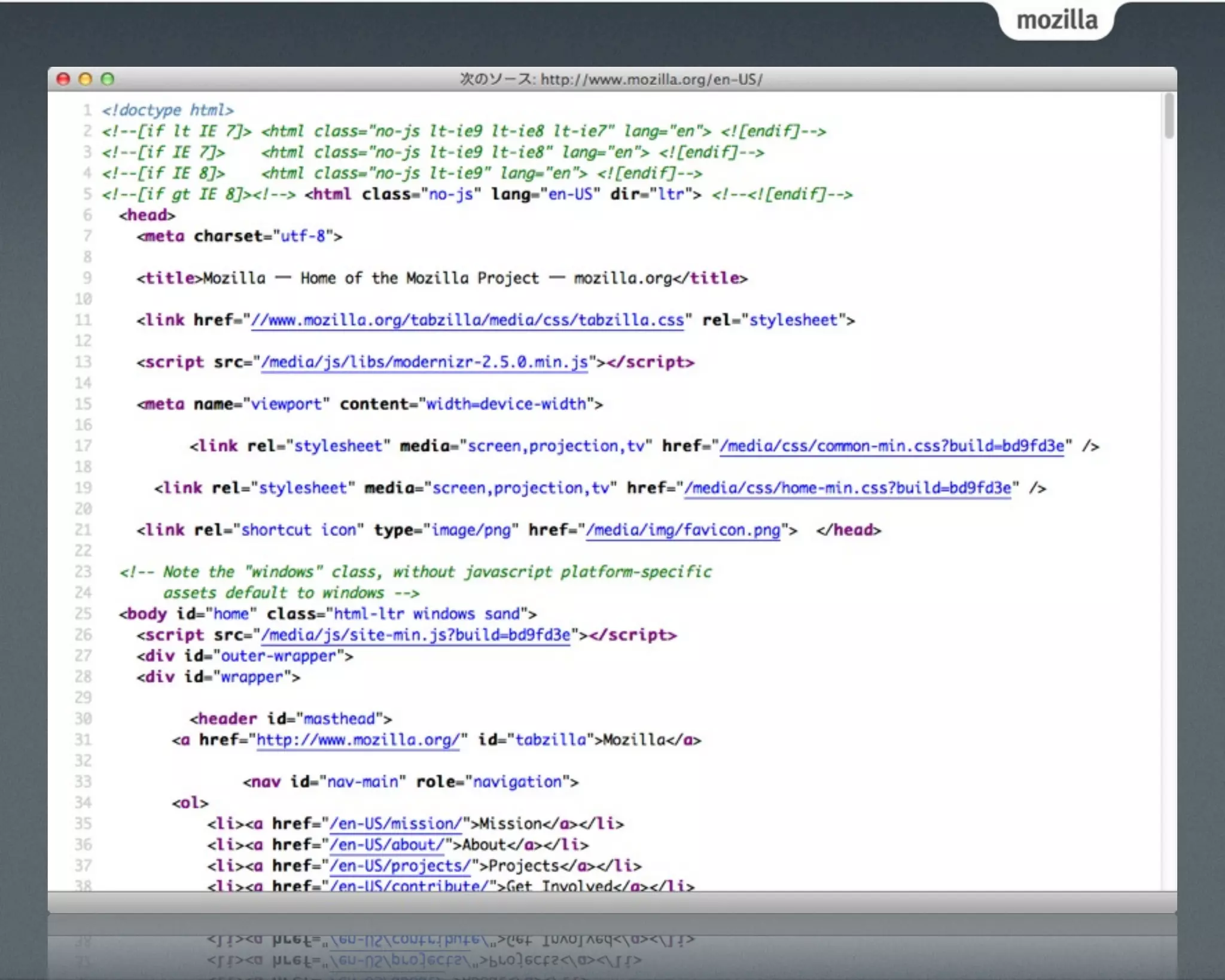Viewport: 1225px width, 980px height.
Task: Open the tabzilla.css stylesheet link
Action: click(x=467, y=320)
